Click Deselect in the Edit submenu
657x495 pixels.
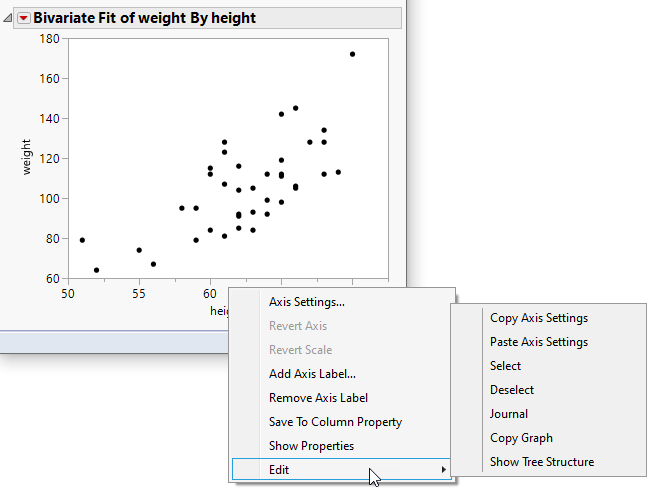[x=511, y=390]
